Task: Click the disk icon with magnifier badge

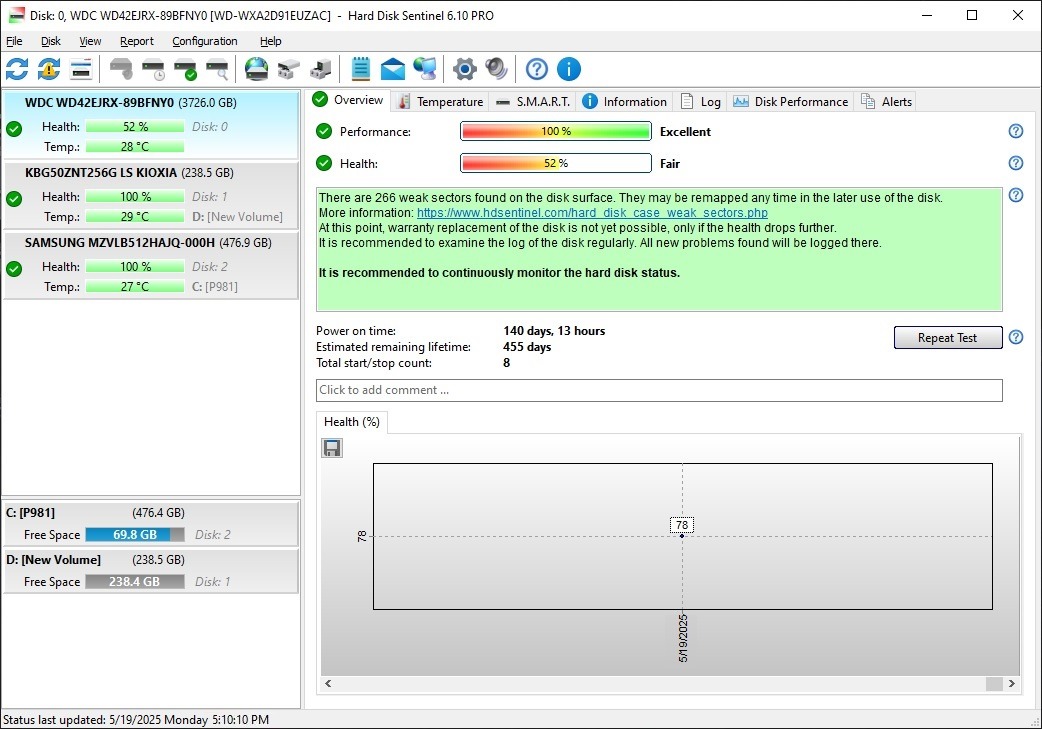Action: click(217, 69)
